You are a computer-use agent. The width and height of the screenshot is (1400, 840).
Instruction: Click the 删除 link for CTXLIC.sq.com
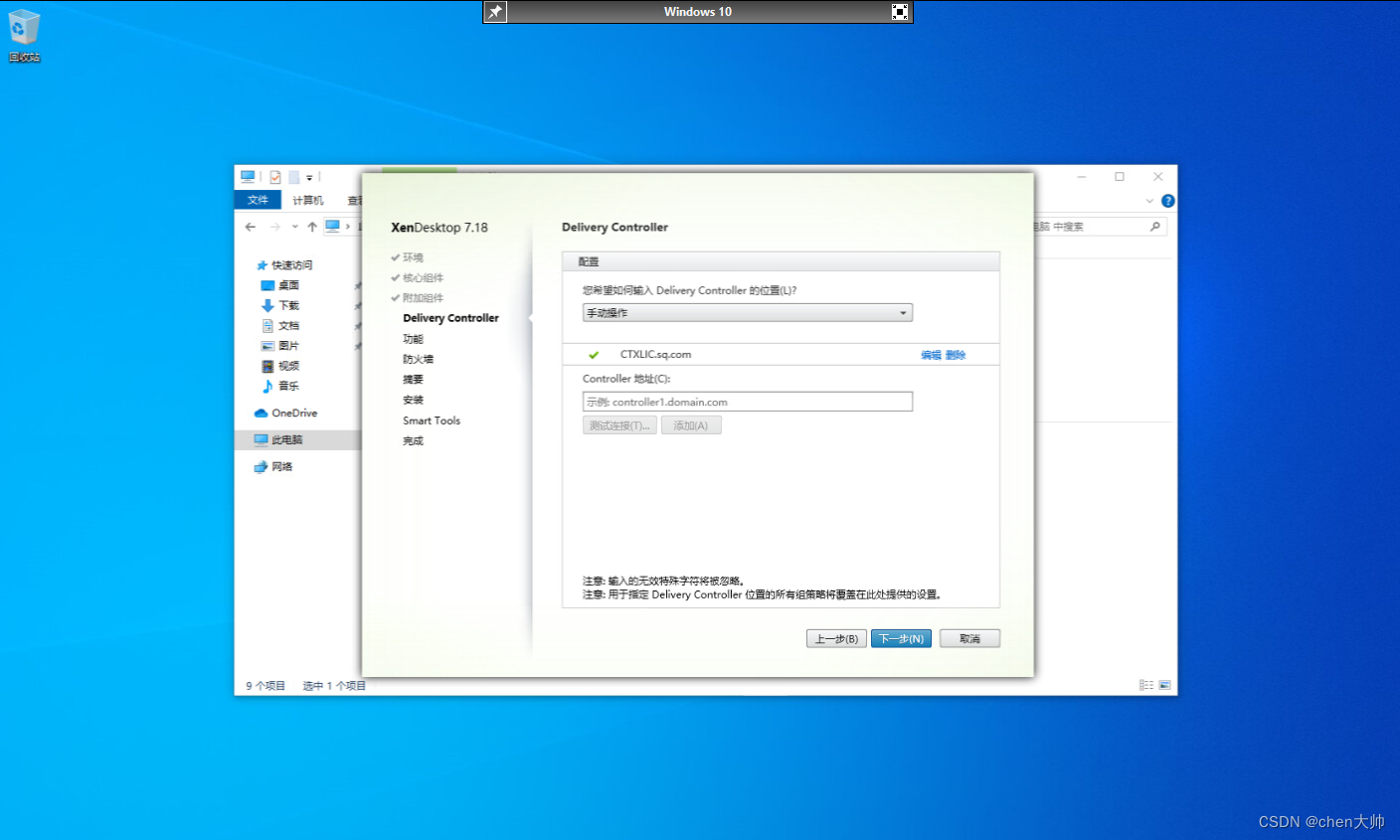[956, 355]
